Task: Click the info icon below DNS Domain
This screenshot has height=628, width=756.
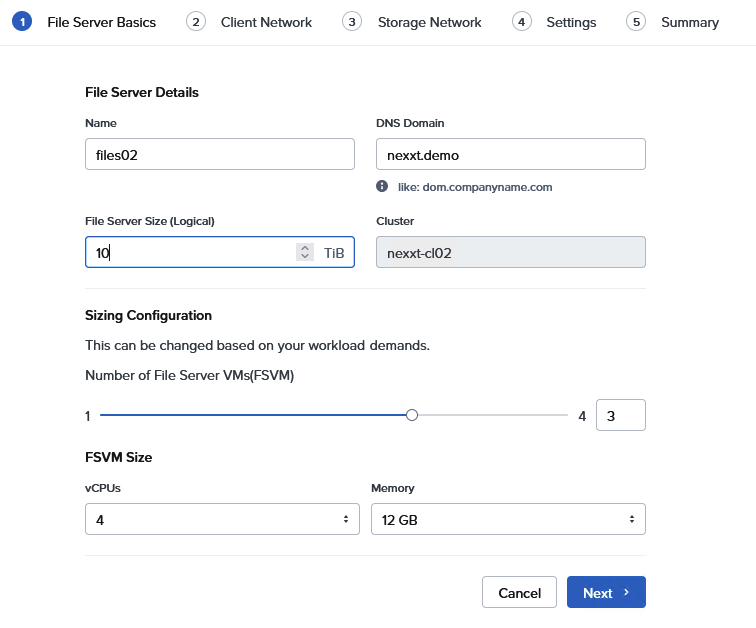Action: (x=382, y=186)
